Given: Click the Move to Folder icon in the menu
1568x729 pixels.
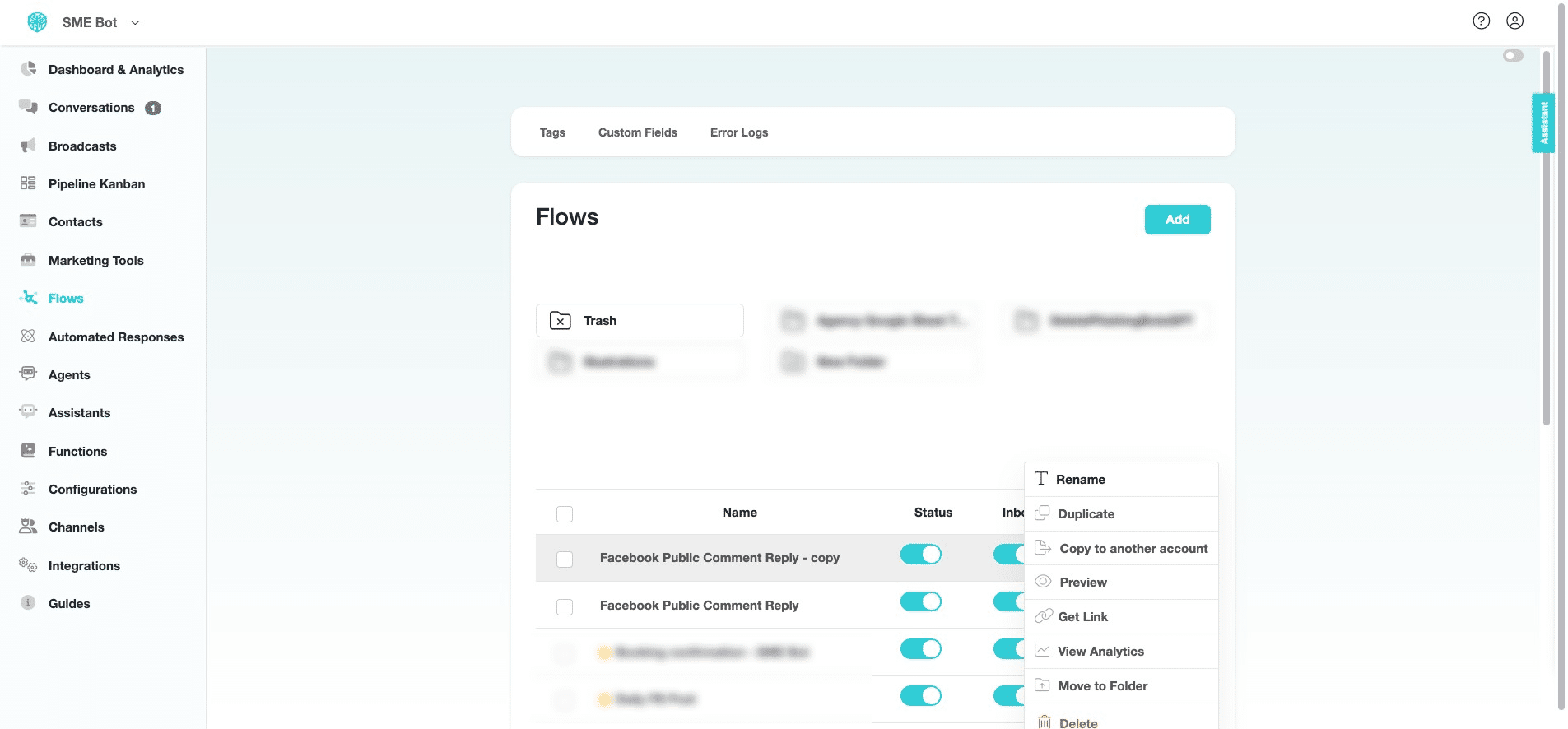Looking at the screenshot, I should click(1042, 685).
